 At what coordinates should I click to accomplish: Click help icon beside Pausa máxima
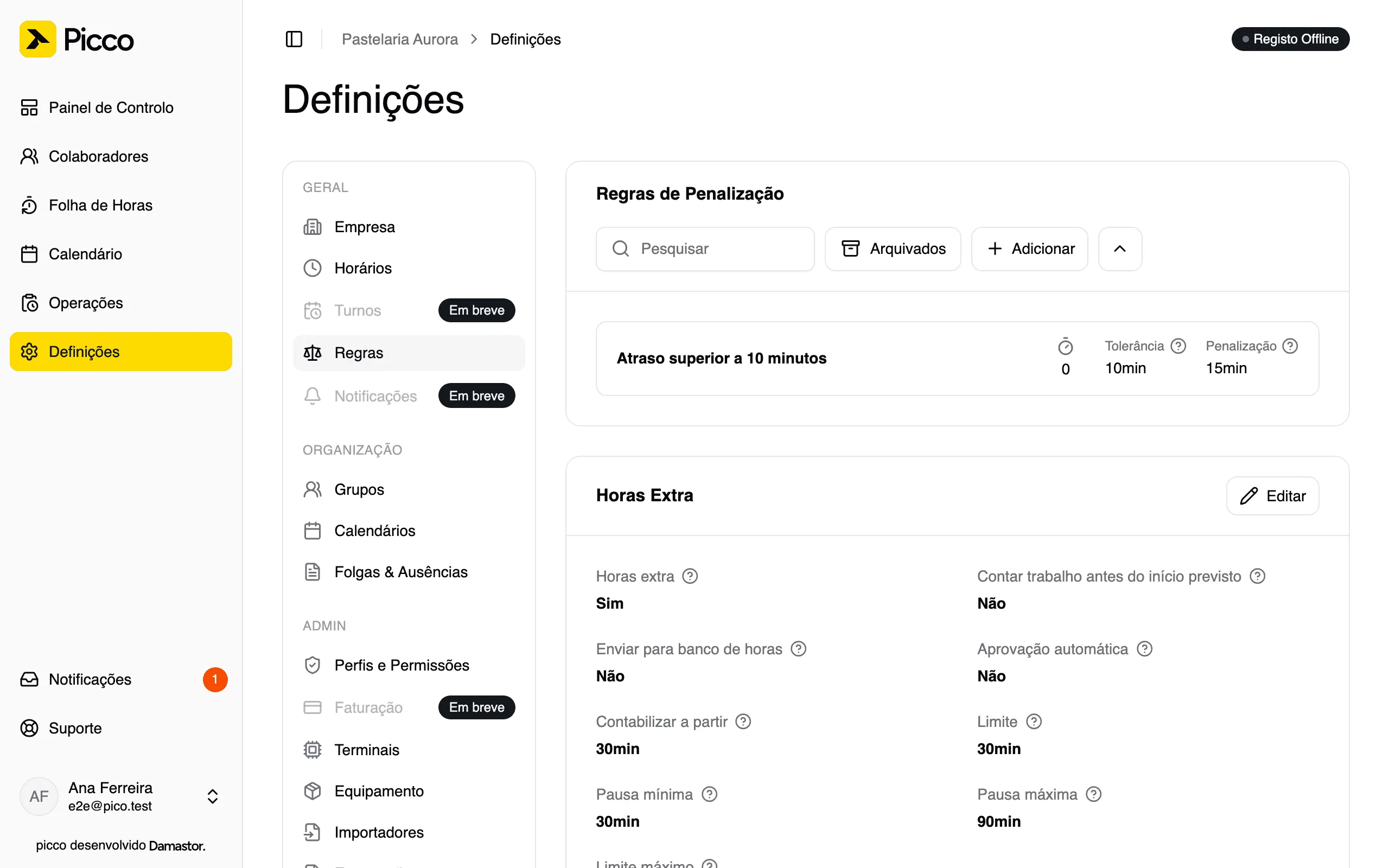click(x=1094, y=794)
